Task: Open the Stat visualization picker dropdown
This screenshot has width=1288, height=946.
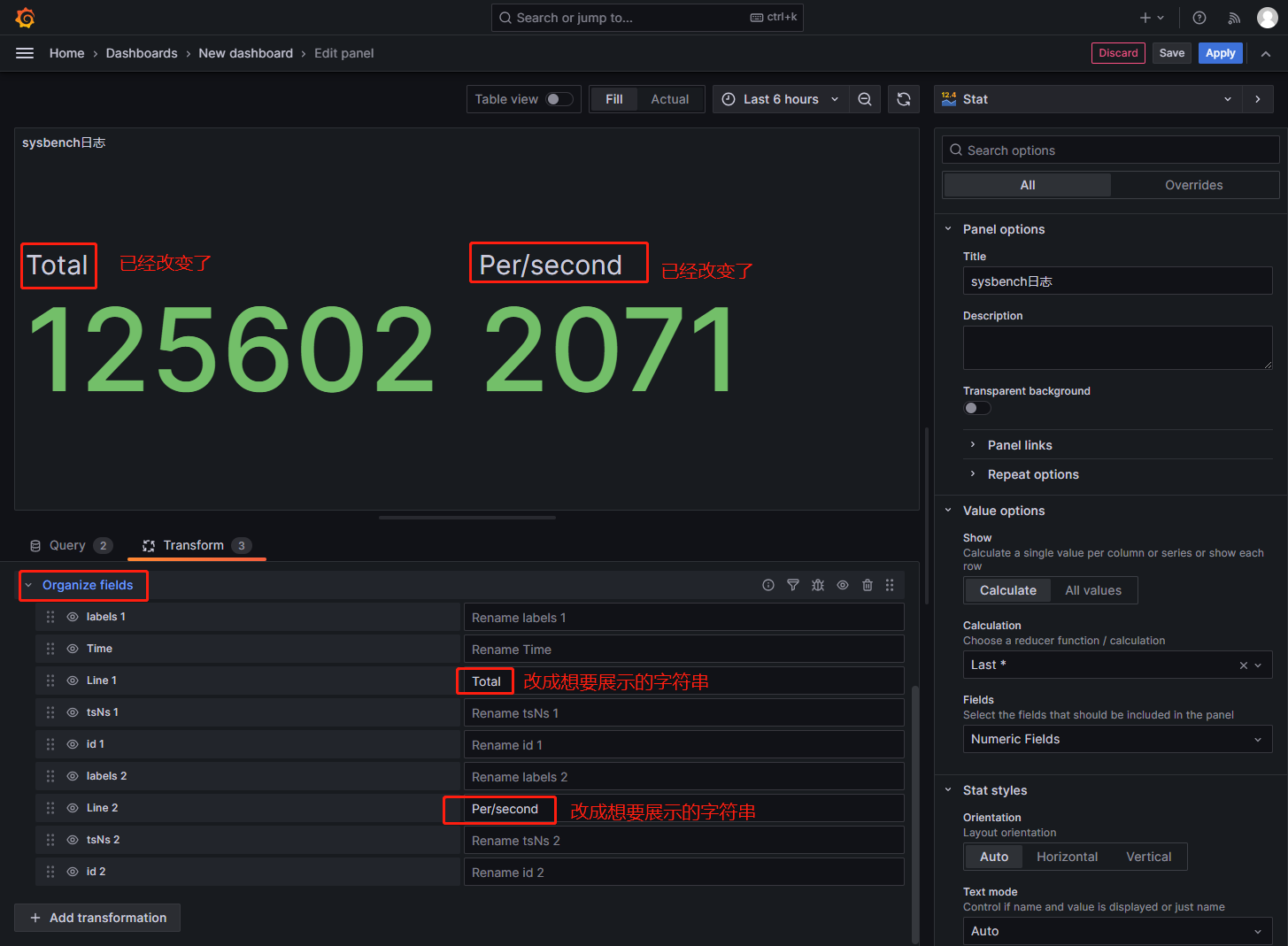Action: pos(1088,99)
